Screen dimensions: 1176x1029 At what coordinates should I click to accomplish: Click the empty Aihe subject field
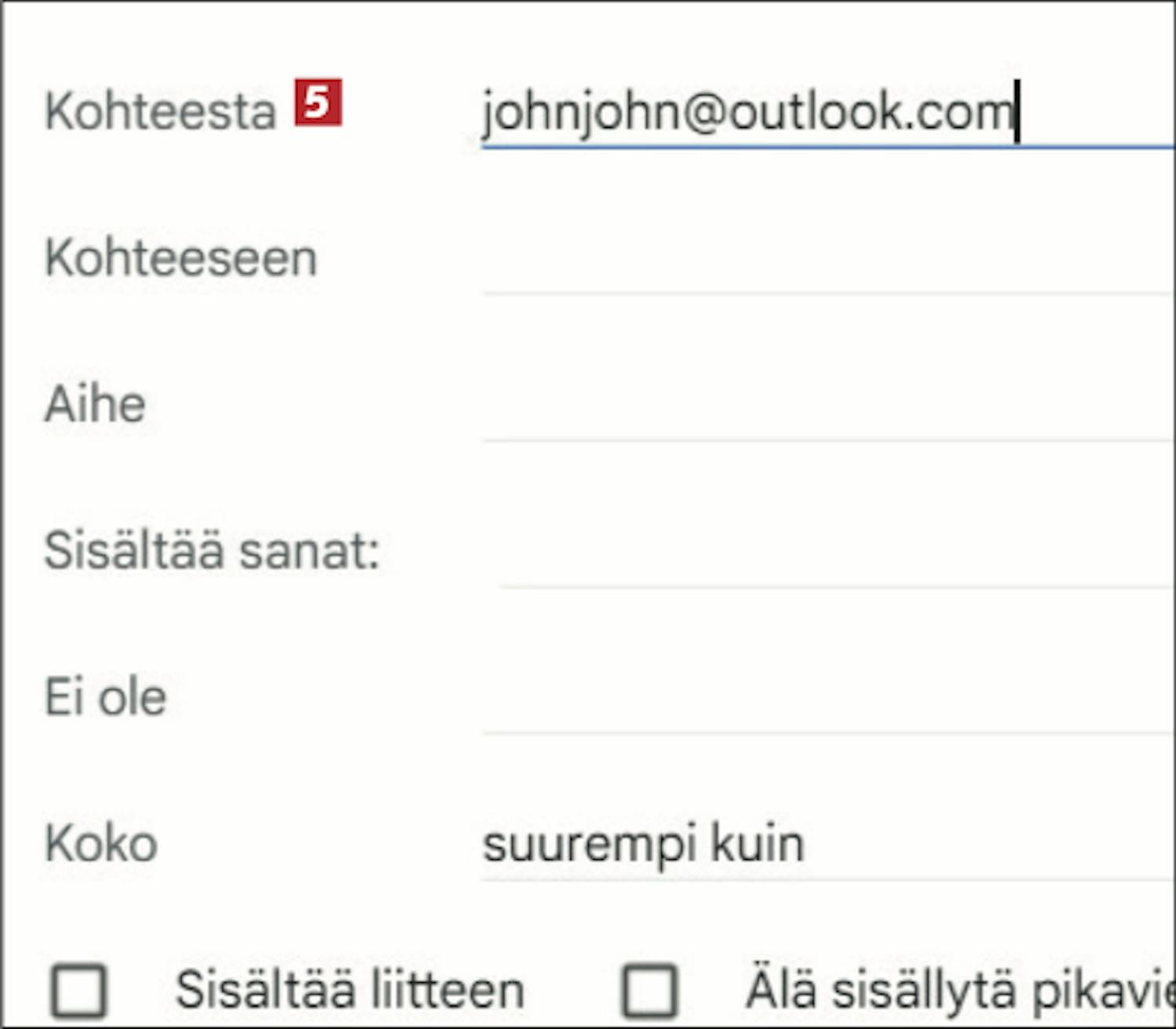click(823, 406)
